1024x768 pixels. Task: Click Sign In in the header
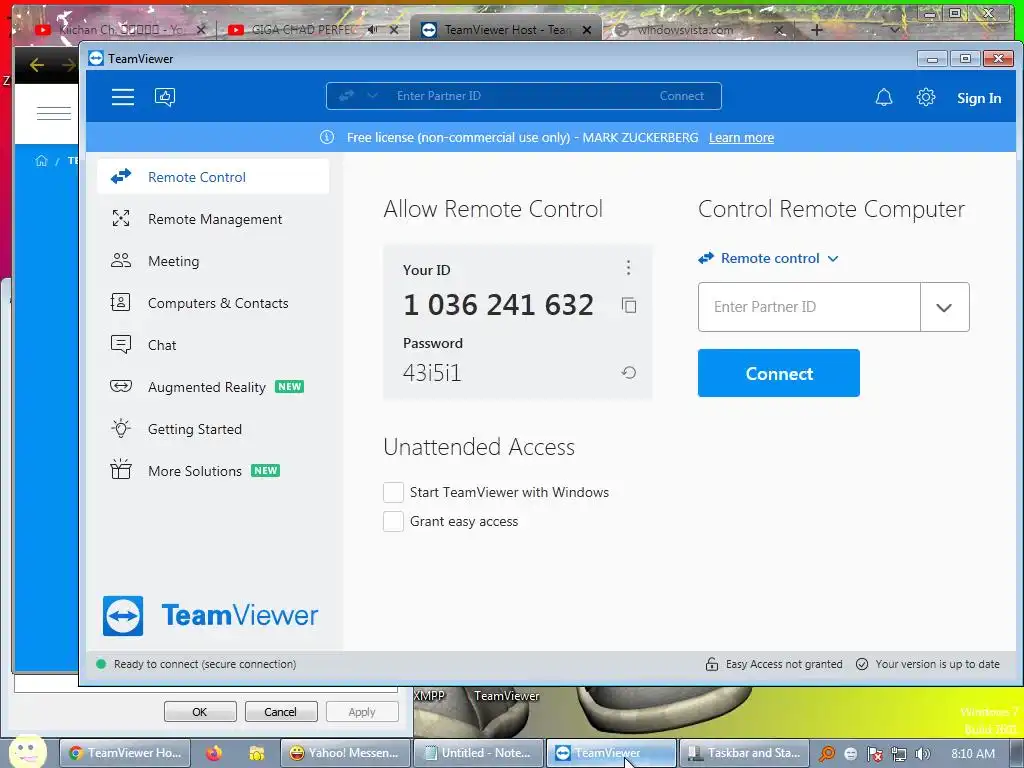[x=979, y=98]
